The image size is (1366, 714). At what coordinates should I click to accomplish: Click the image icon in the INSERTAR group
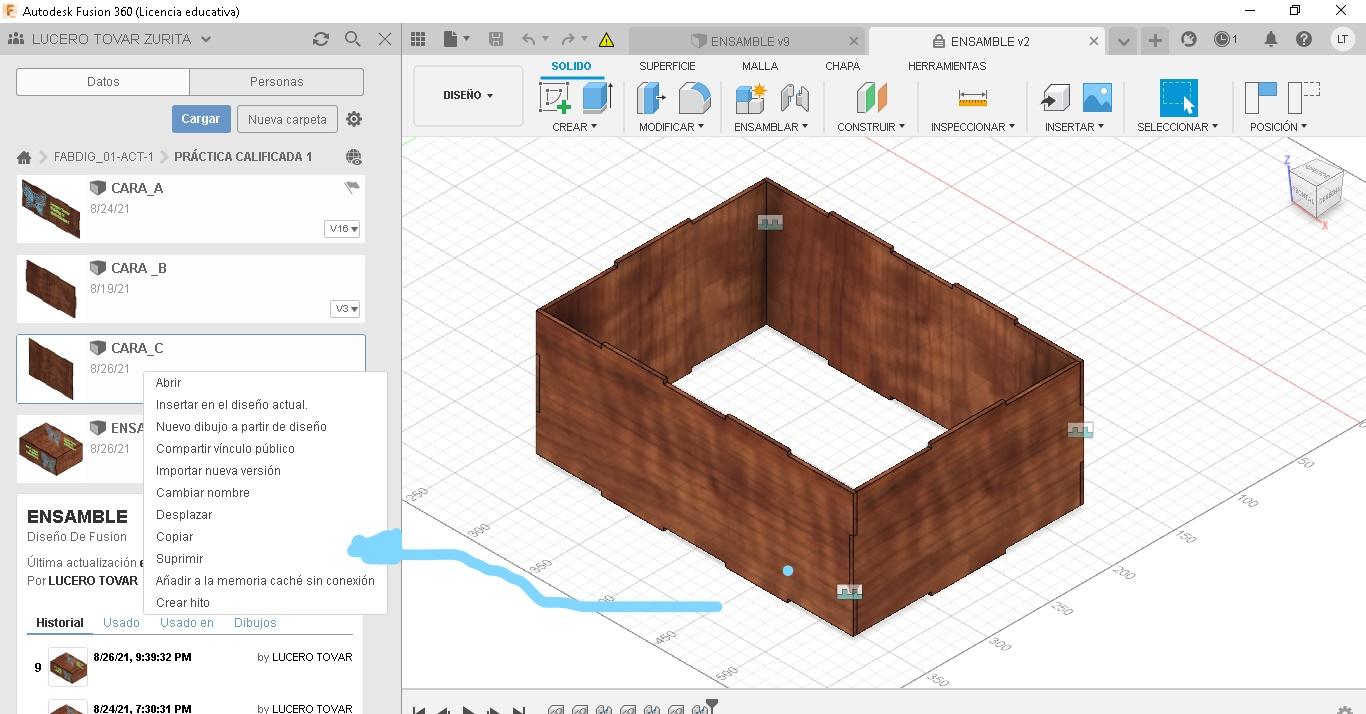[1097, 98]
